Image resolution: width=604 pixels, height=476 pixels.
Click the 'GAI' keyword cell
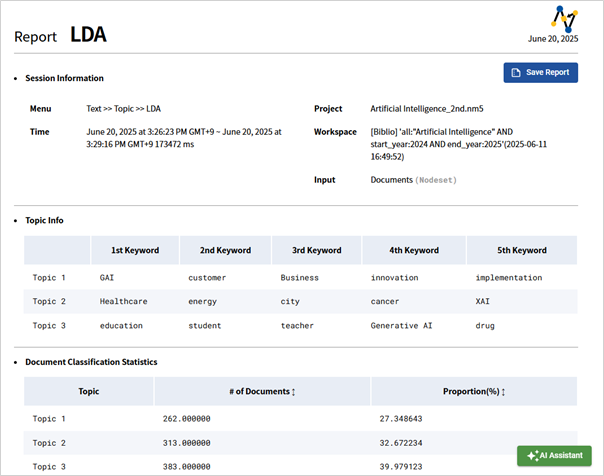[107, 278]
